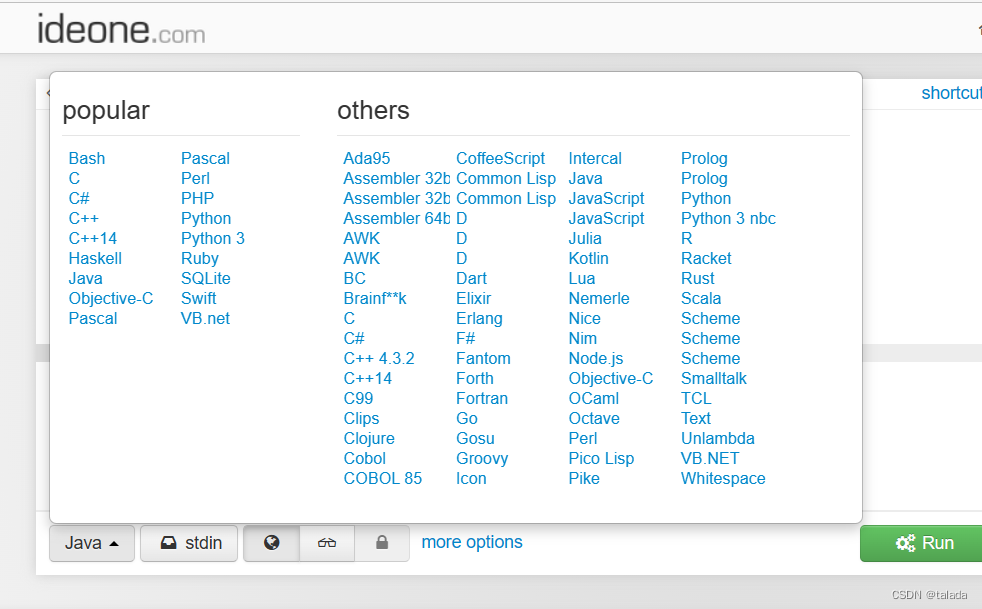Pick Smalltalk from the list

[x=714, y=379]
